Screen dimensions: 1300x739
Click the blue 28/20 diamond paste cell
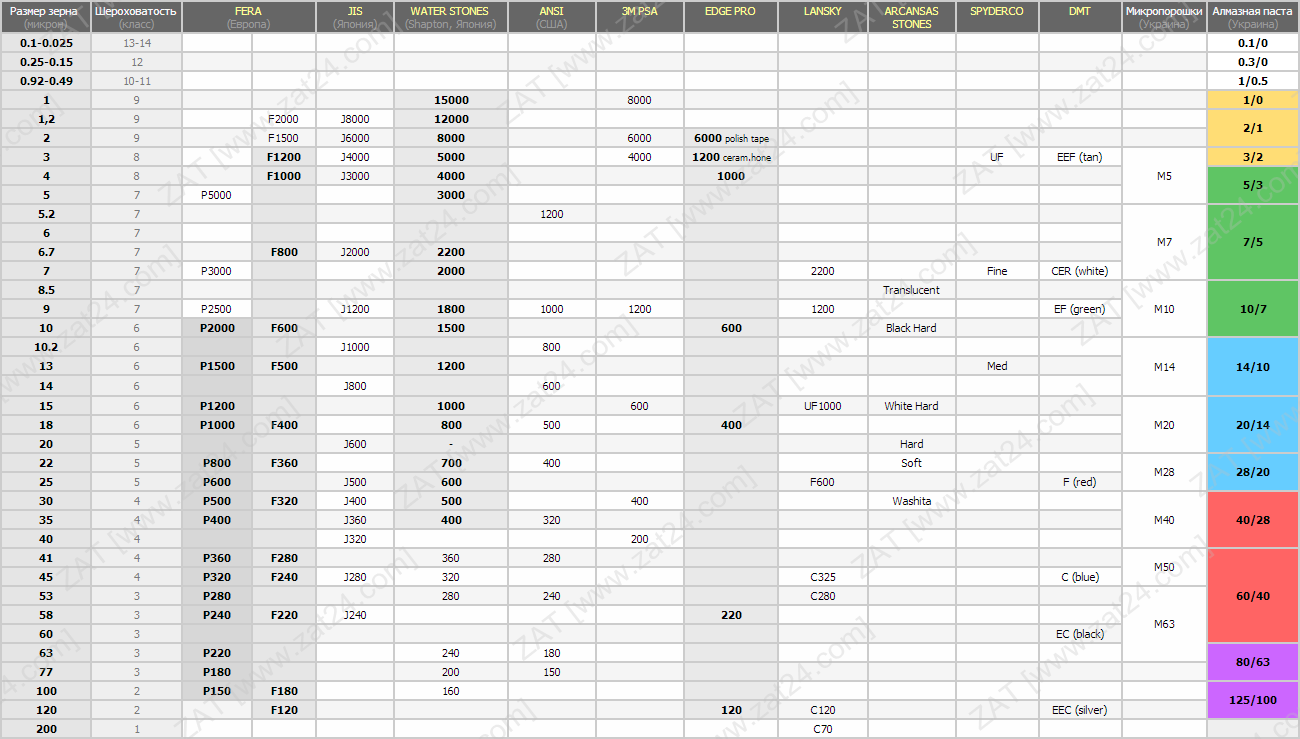pyautogui.click(x=1253, y=472)
